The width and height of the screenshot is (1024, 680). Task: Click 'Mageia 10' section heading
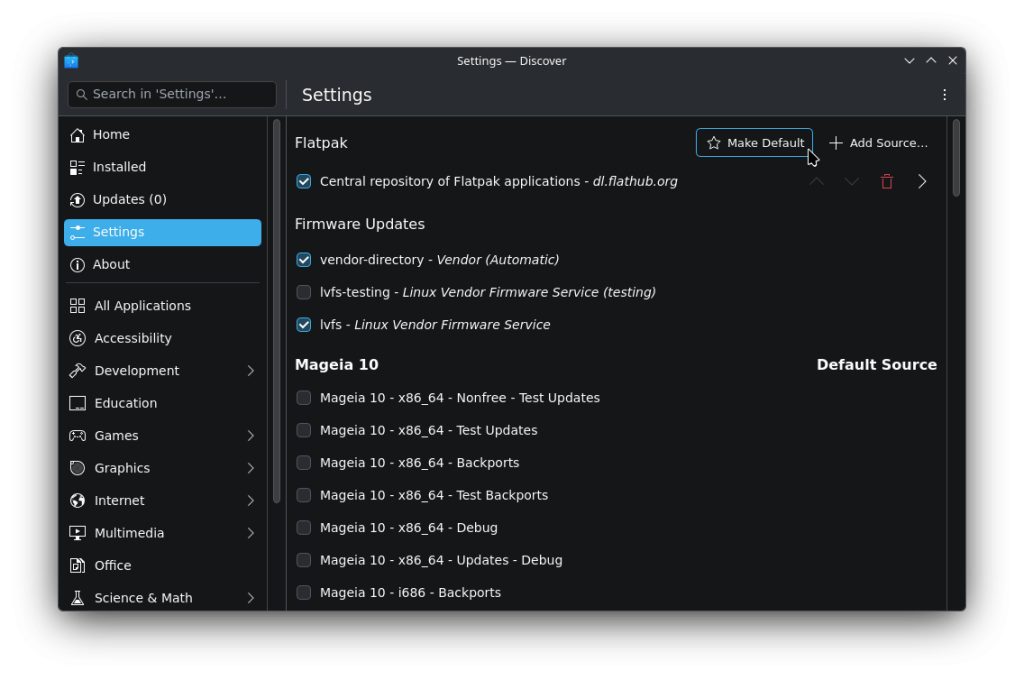336,364
